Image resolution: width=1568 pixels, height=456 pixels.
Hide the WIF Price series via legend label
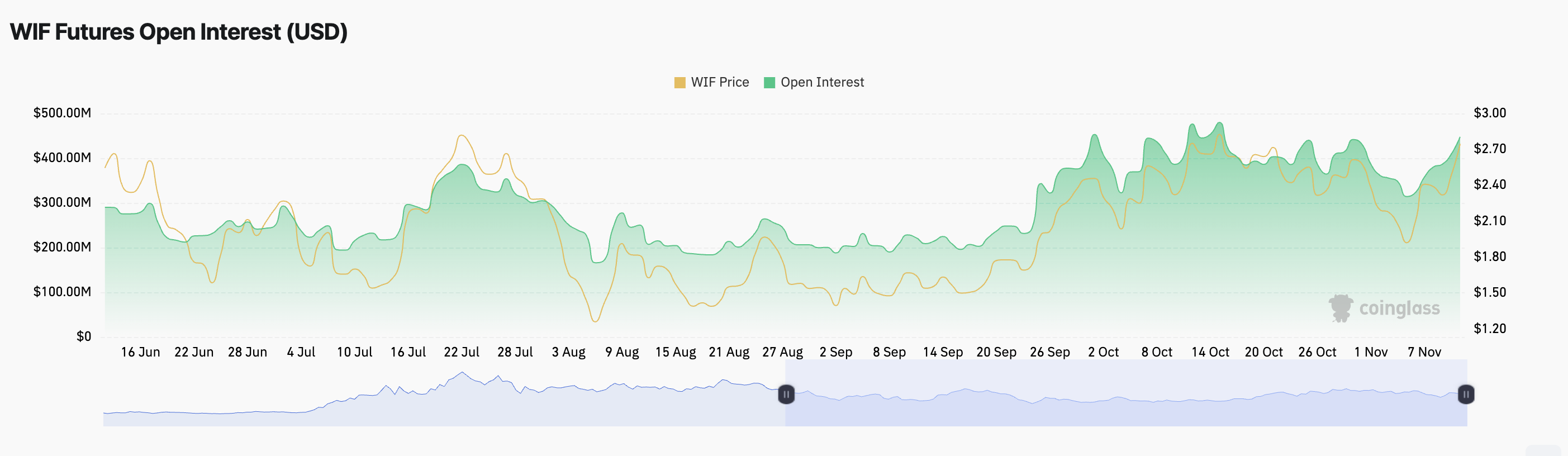coord(720,83)
